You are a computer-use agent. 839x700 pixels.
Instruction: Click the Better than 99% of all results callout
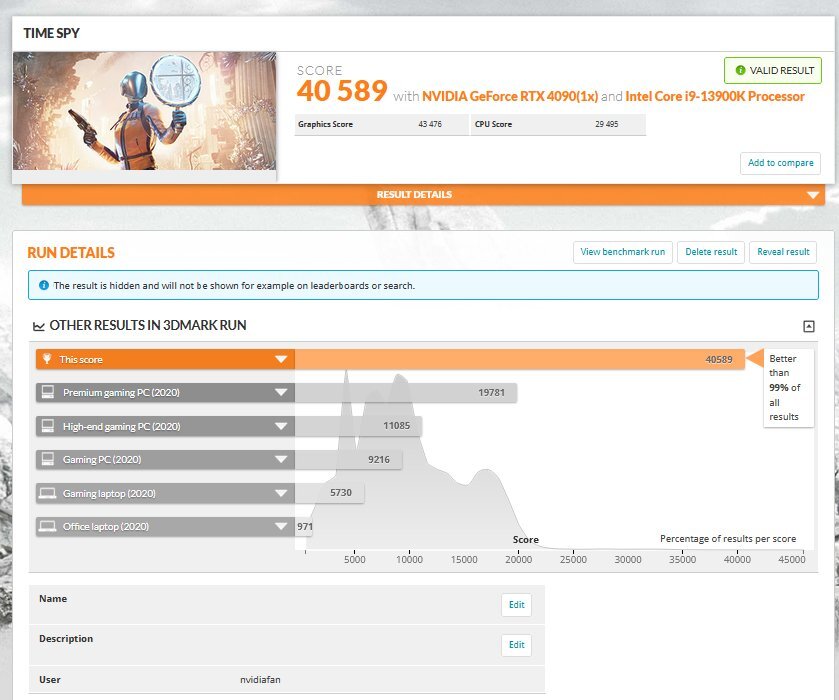coord(789,387)
